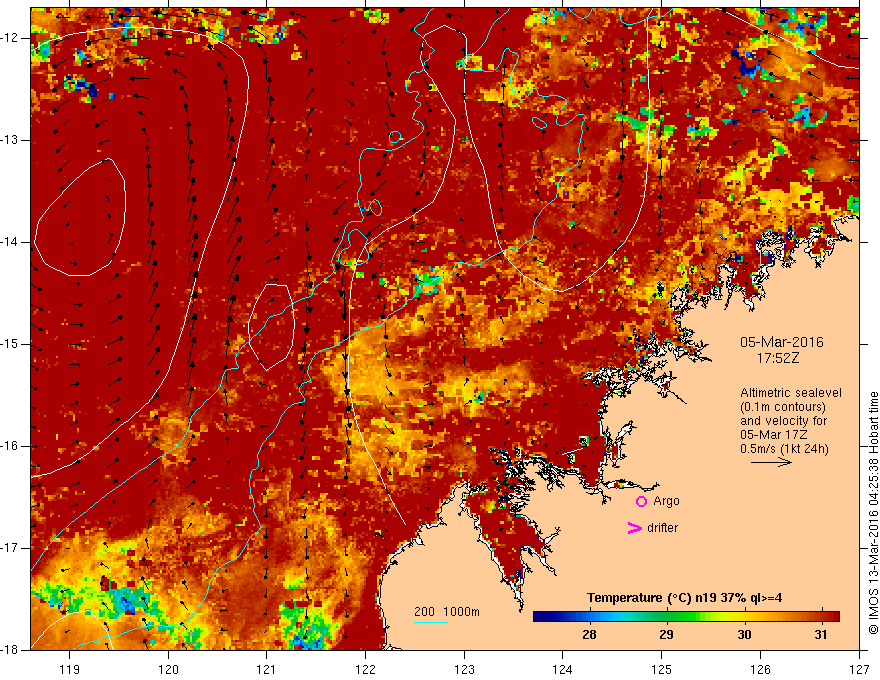Click longitude axis label 127
Viewport: 880px width, 680px height.
click(859, 669)
